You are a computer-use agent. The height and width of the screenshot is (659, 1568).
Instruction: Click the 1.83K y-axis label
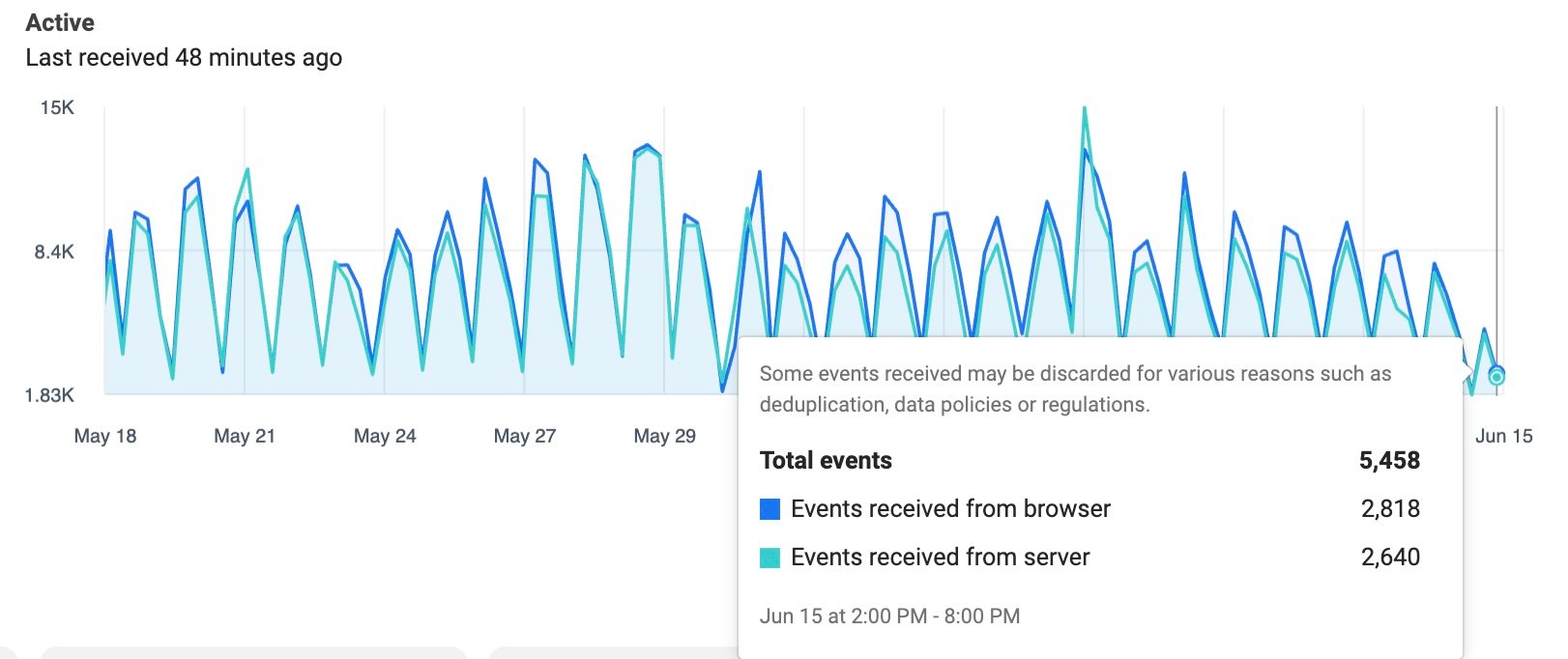point(49,395)
